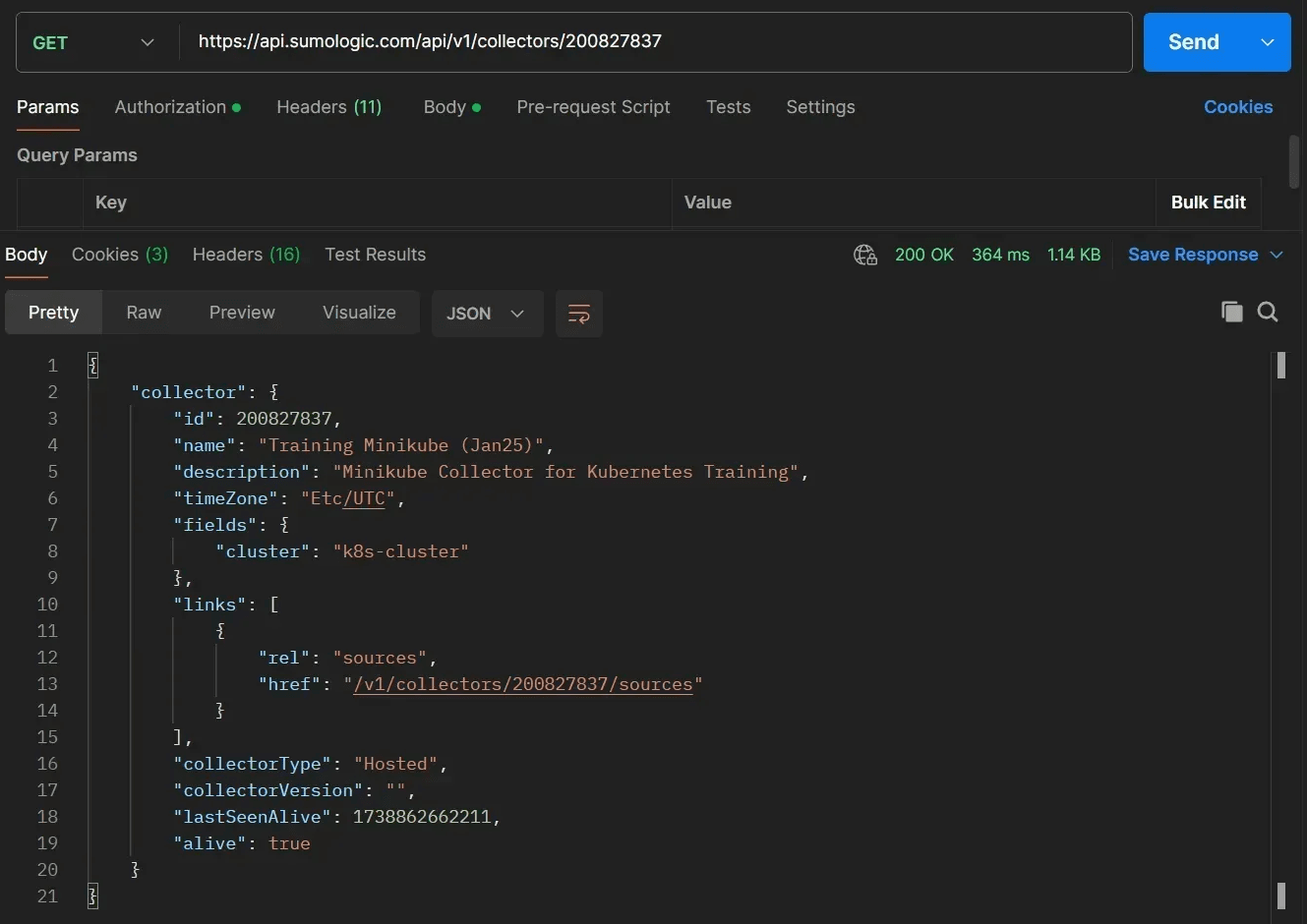Copy the response body with the copy icon
Viewport: 1307px width, 924px height.
(x=1231, y=313)
